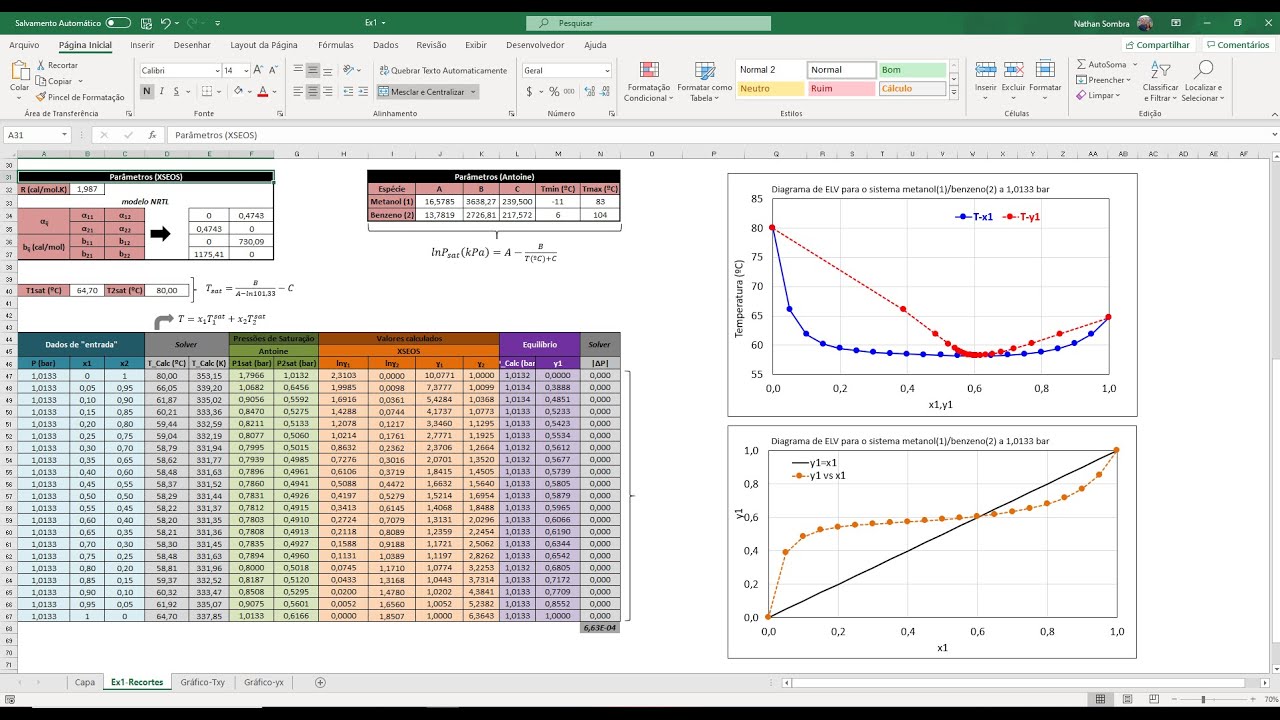
Task: Undo the last action
Action: click(x=166, y=22)
